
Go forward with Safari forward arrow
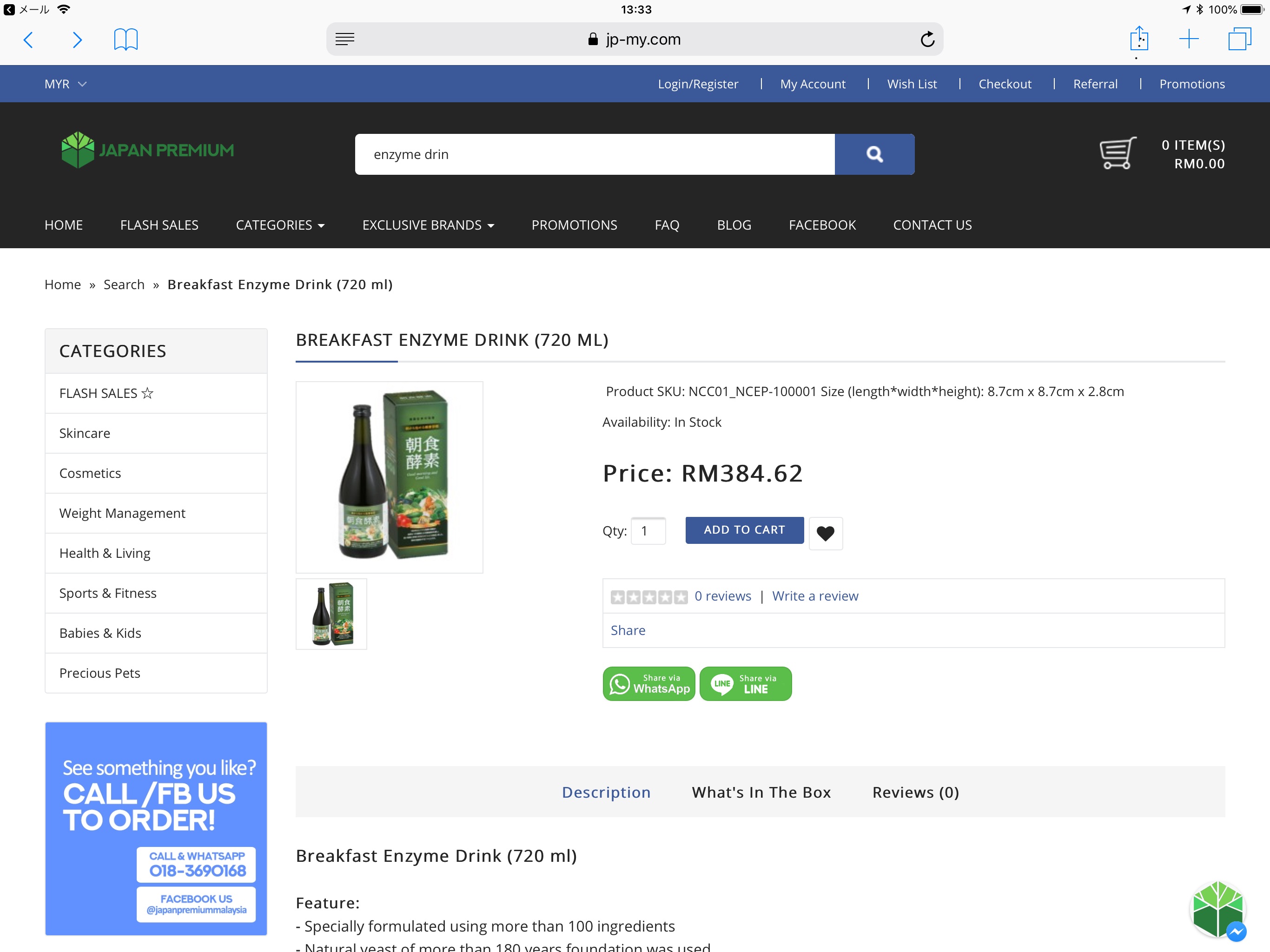point(77,40)
